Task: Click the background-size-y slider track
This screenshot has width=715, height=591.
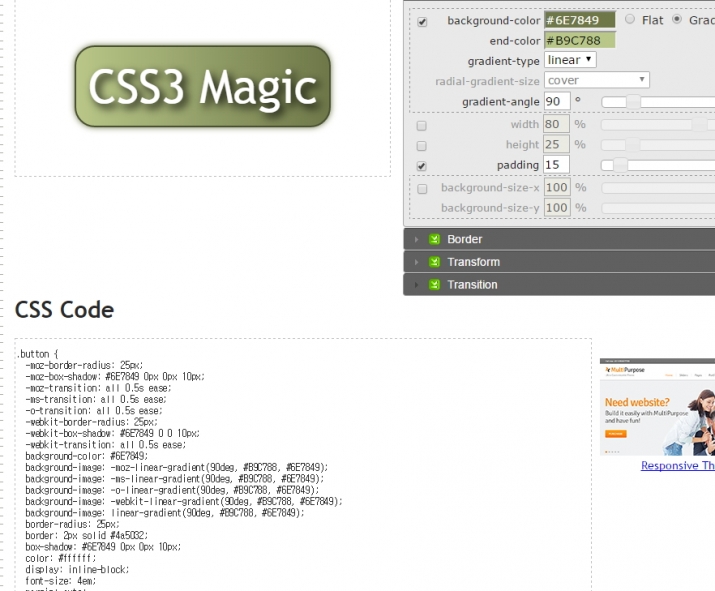Action: click(658, 208)
